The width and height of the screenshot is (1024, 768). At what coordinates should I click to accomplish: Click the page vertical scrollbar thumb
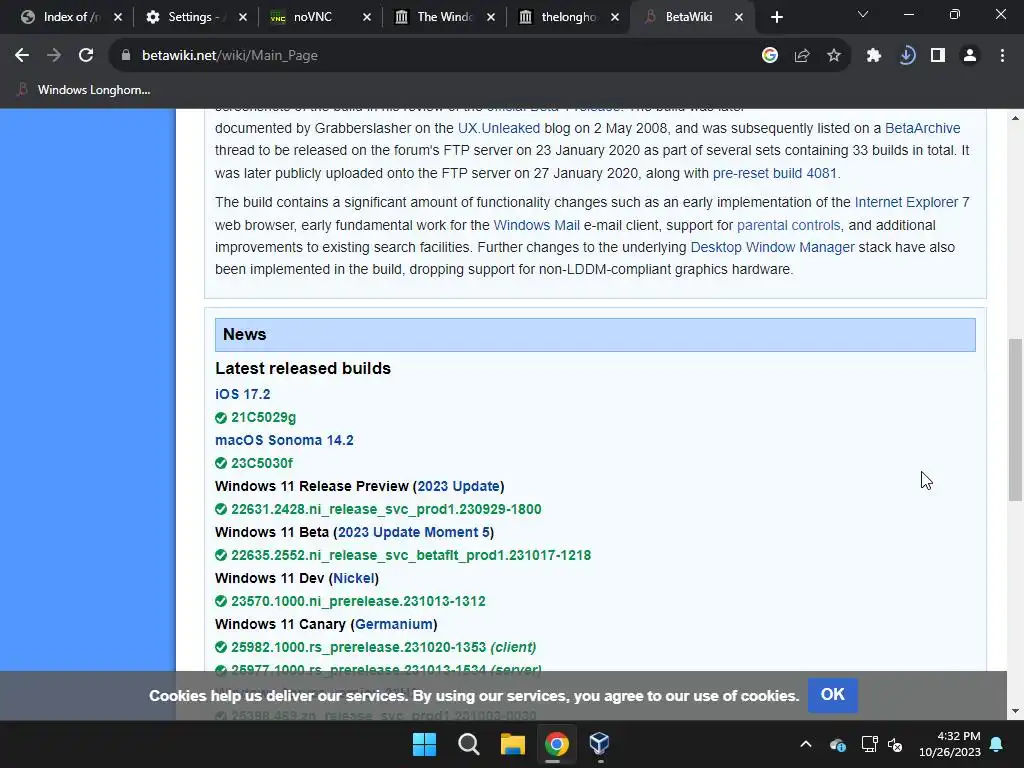pos(1015,419)
